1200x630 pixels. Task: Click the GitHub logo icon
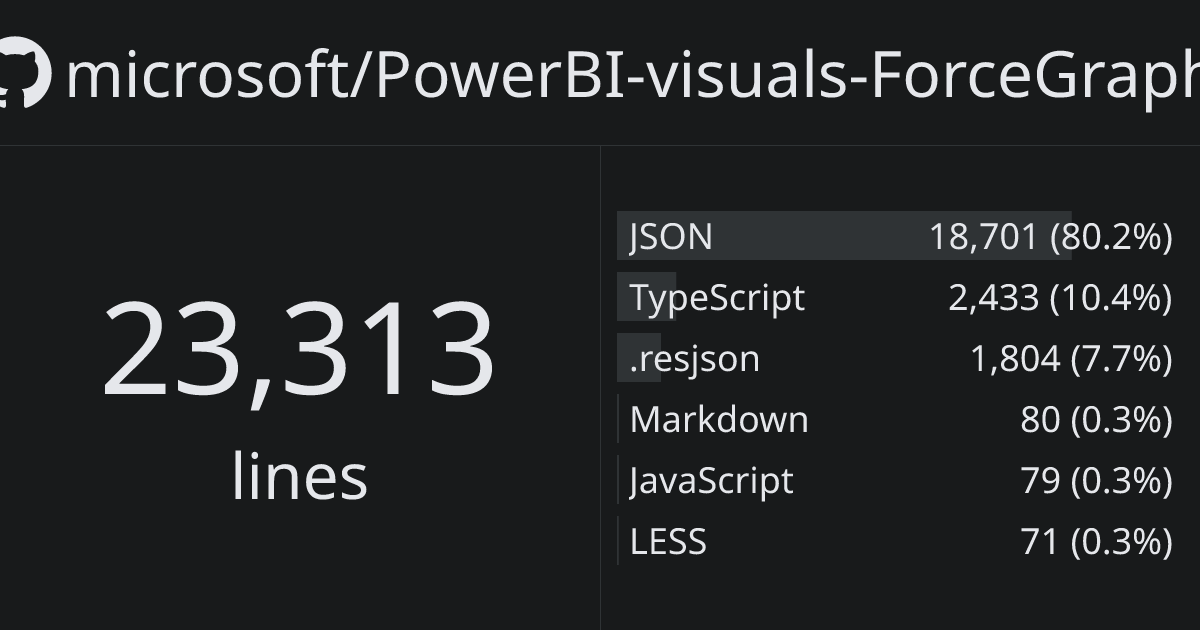pos(22,72)
